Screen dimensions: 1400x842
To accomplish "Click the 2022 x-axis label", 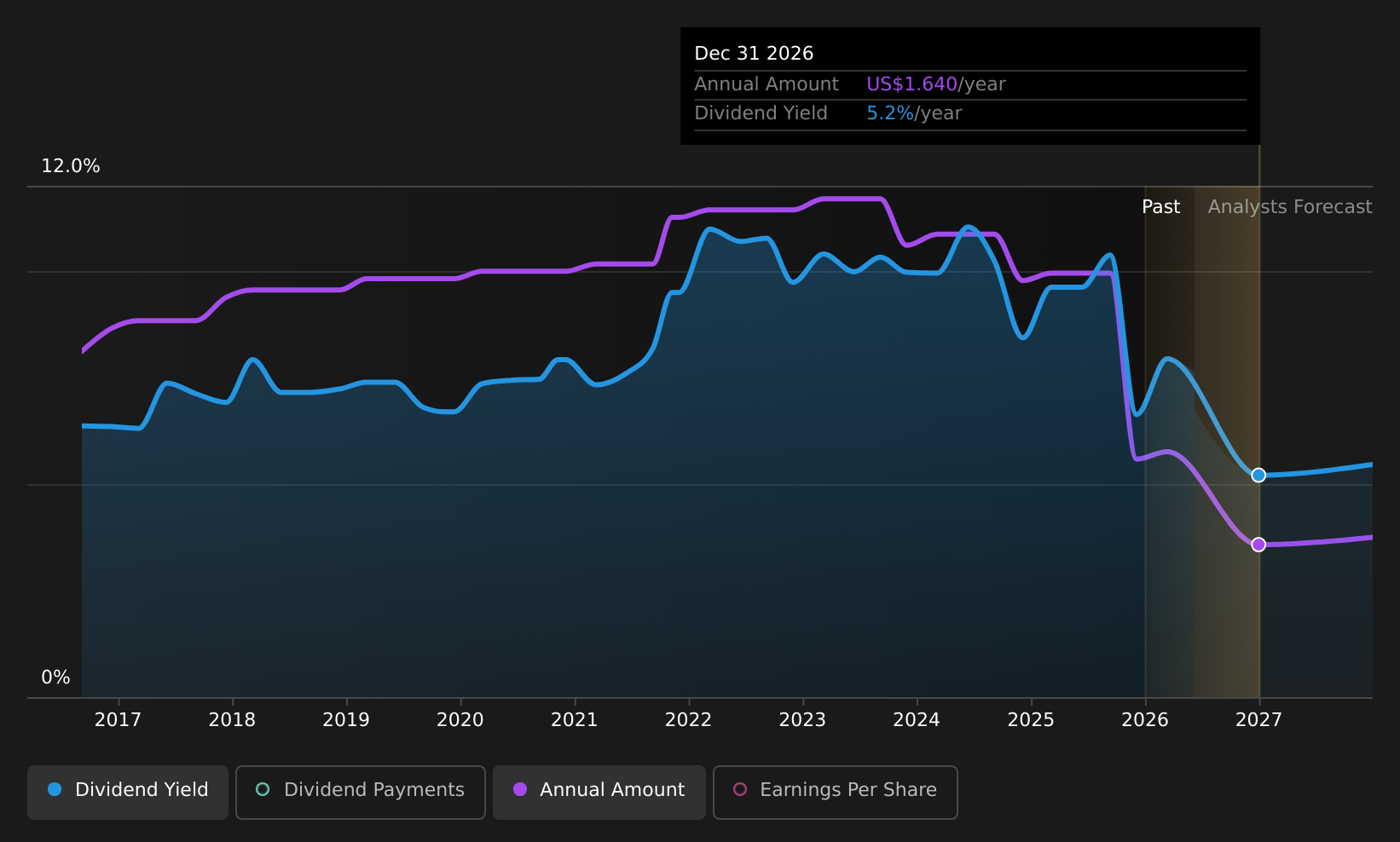I will tap(688, 720).
